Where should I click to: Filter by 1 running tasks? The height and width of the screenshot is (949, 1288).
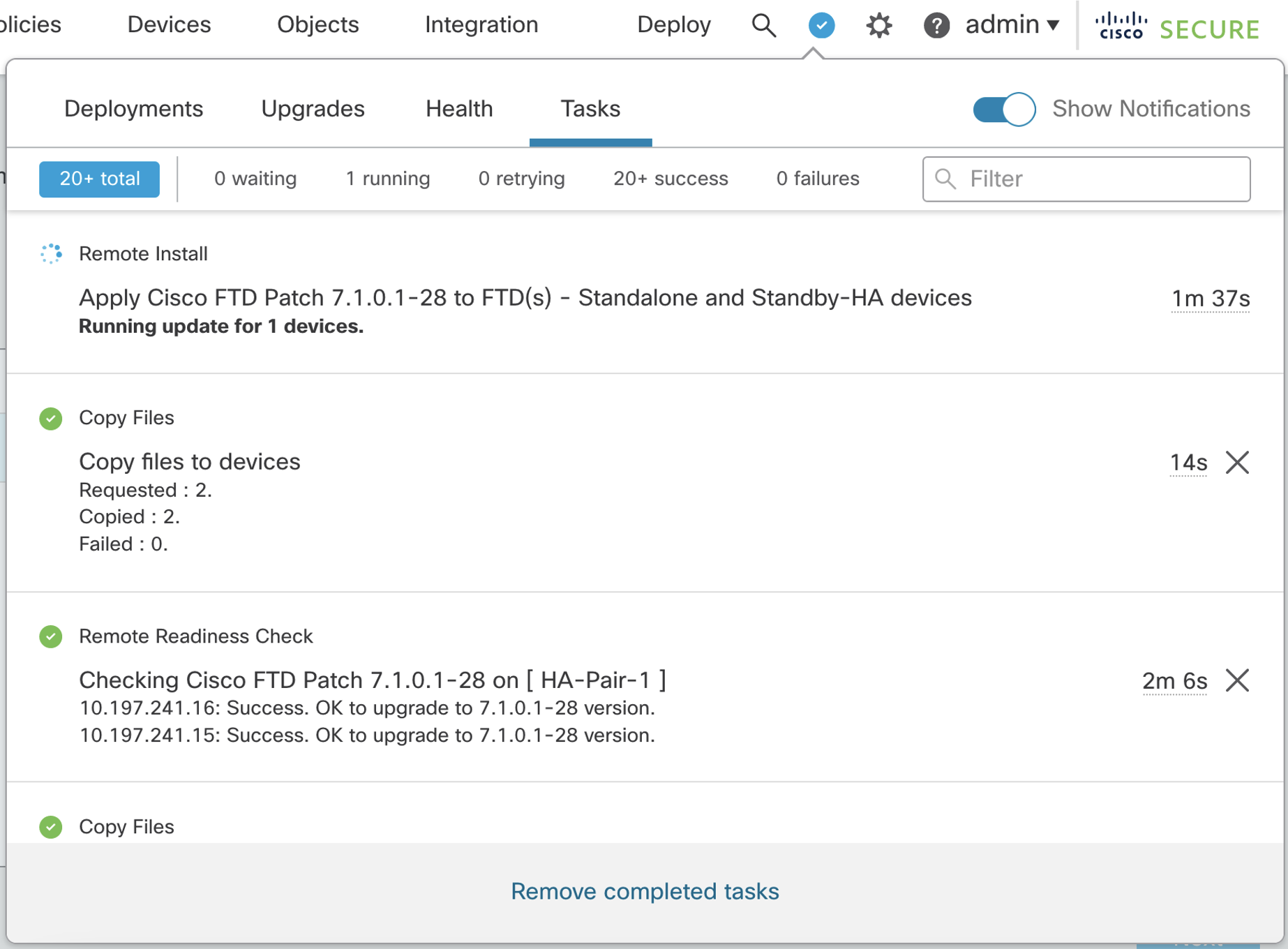coord(388,179)
